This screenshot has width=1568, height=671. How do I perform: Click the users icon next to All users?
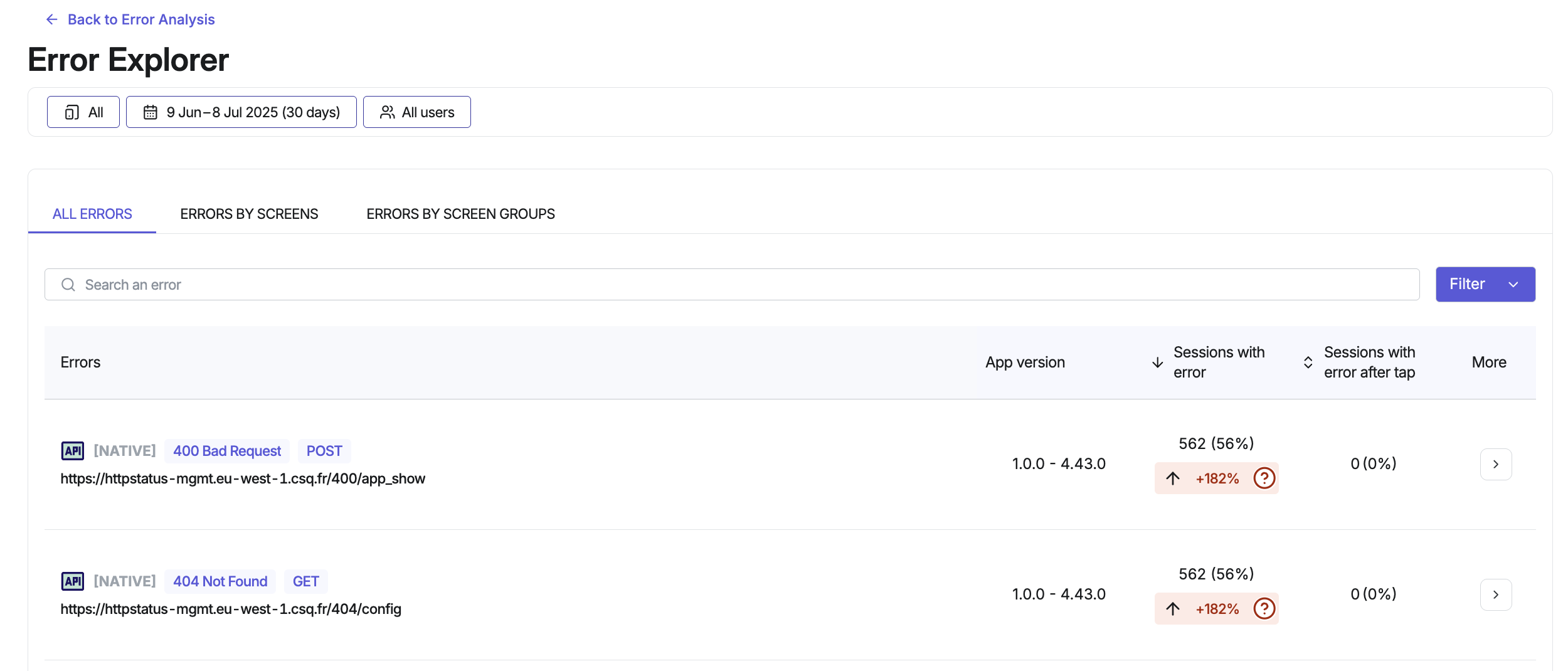[x=387, y=112]
